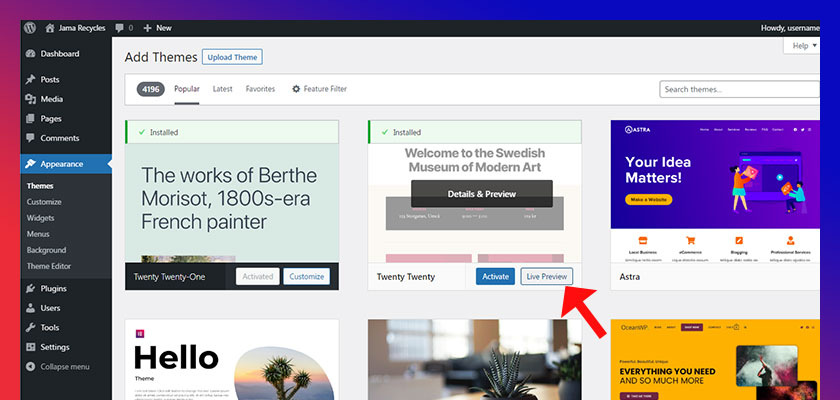This screenshot has height=400, width=840.
Task: Click the Plugins plug icon
Action: (x=31, y=289)
